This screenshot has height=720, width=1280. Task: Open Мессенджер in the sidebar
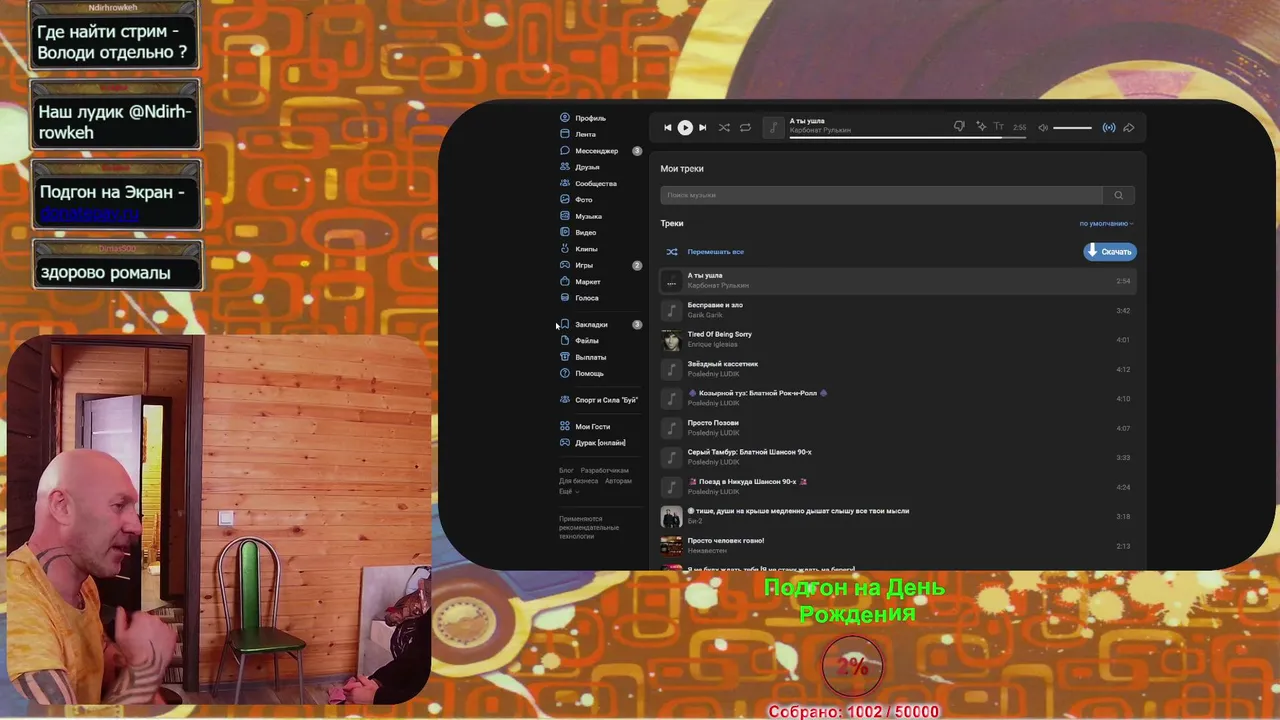[x=596, y=151]
